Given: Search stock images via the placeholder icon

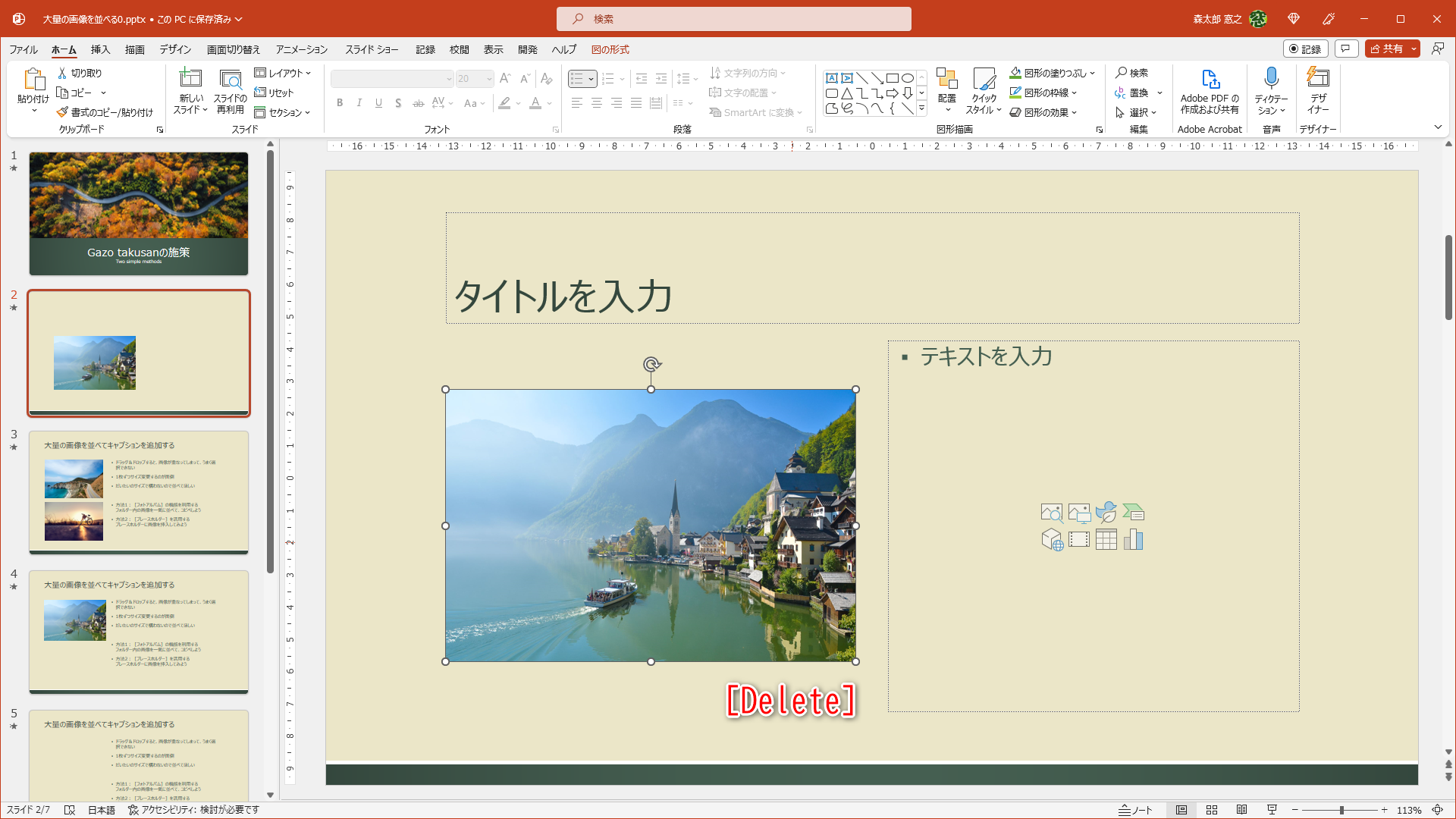Looking at the screenshot, I should tap(1053, 513).
